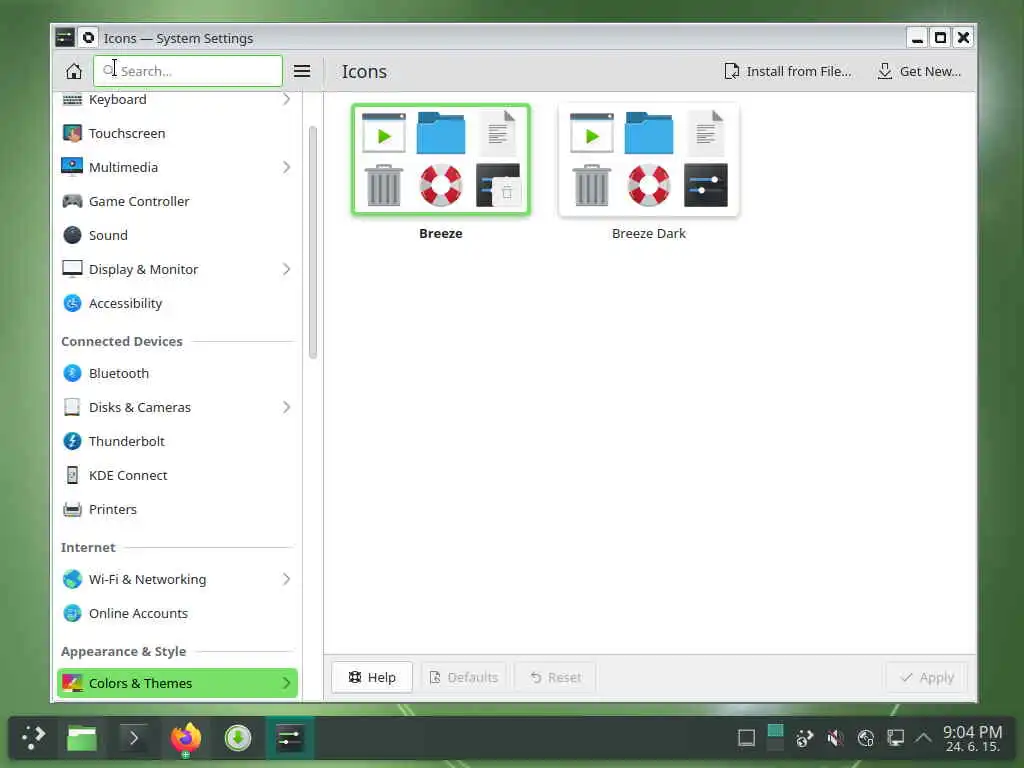Click Get New icon themes button

920,71
